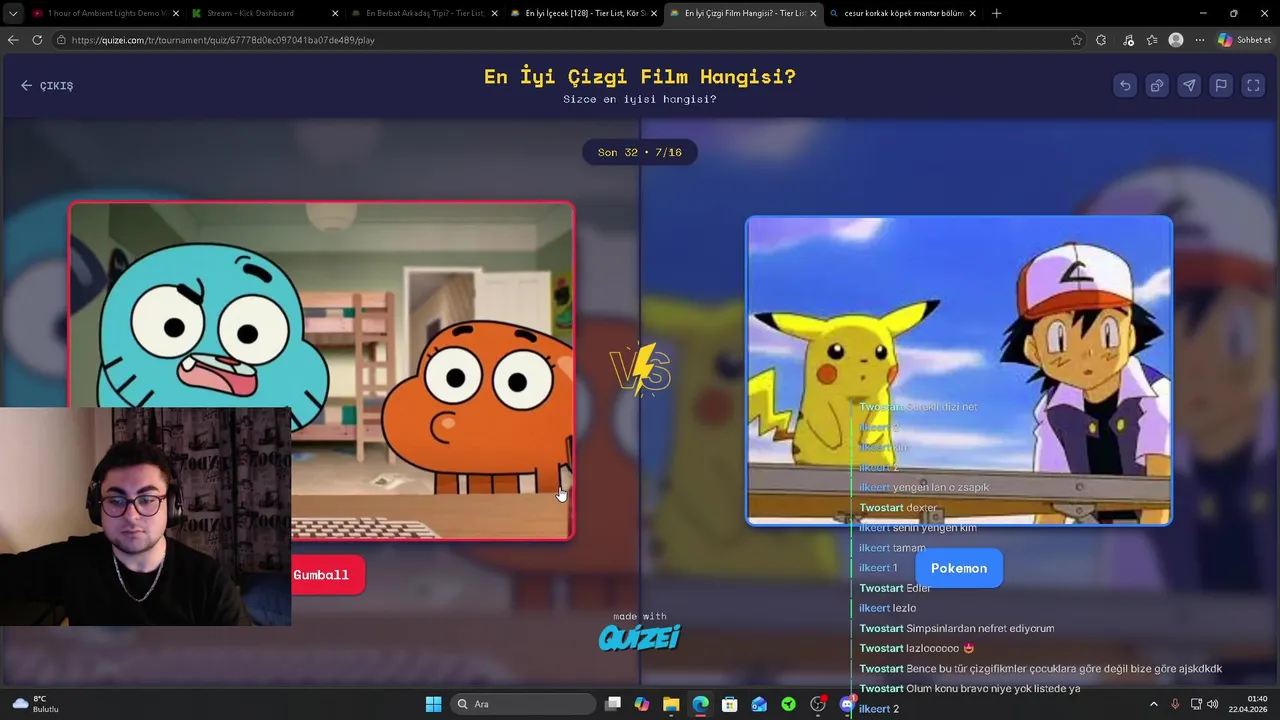Screen dimensions: 1280x720
Task: Open Windows Start menu
Action: click(x=433, y=704)
